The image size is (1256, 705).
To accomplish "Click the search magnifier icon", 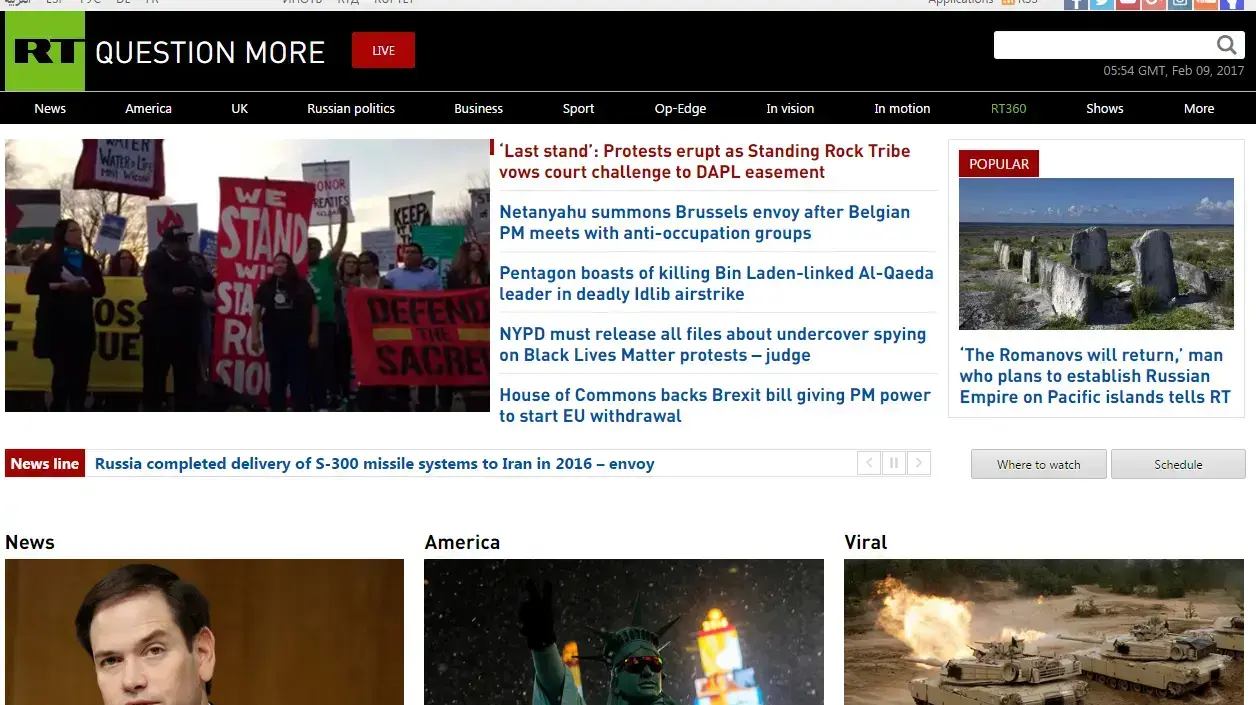I will pos(1227,45).
